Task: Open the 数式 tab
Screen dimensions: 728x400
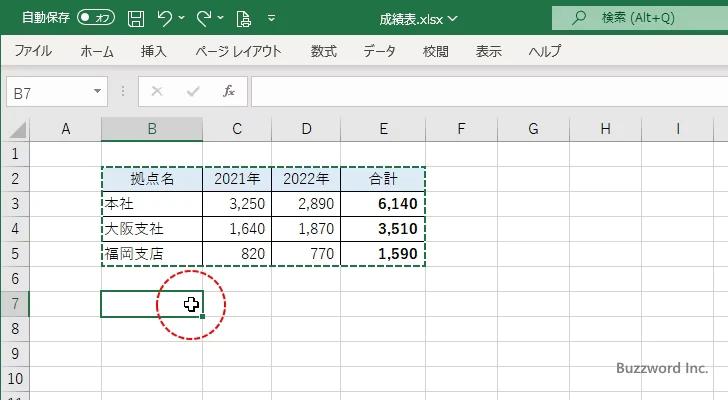Action: point(324,51)
